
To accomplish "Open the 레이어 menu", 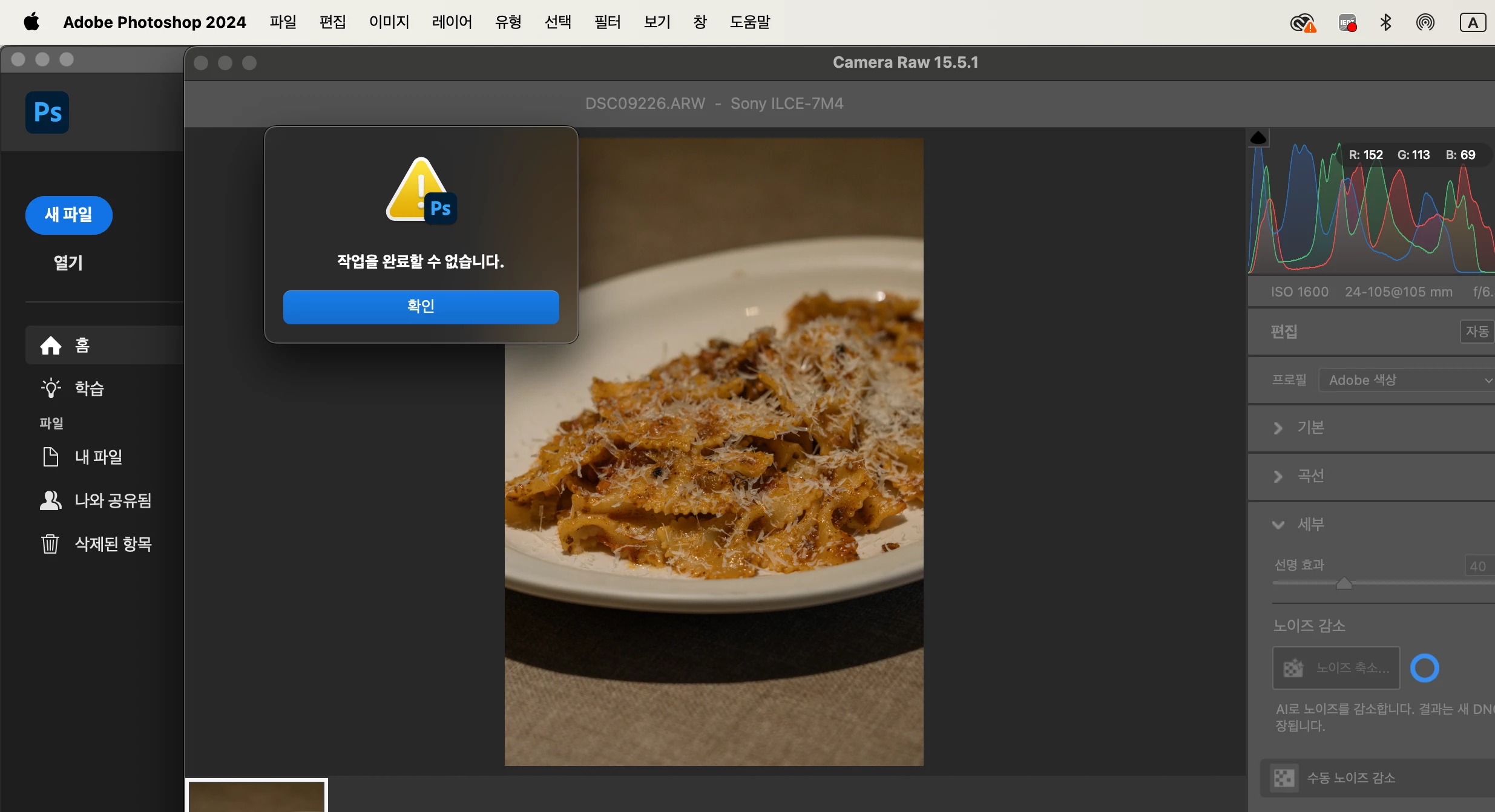I will click(x=452, y=22).
